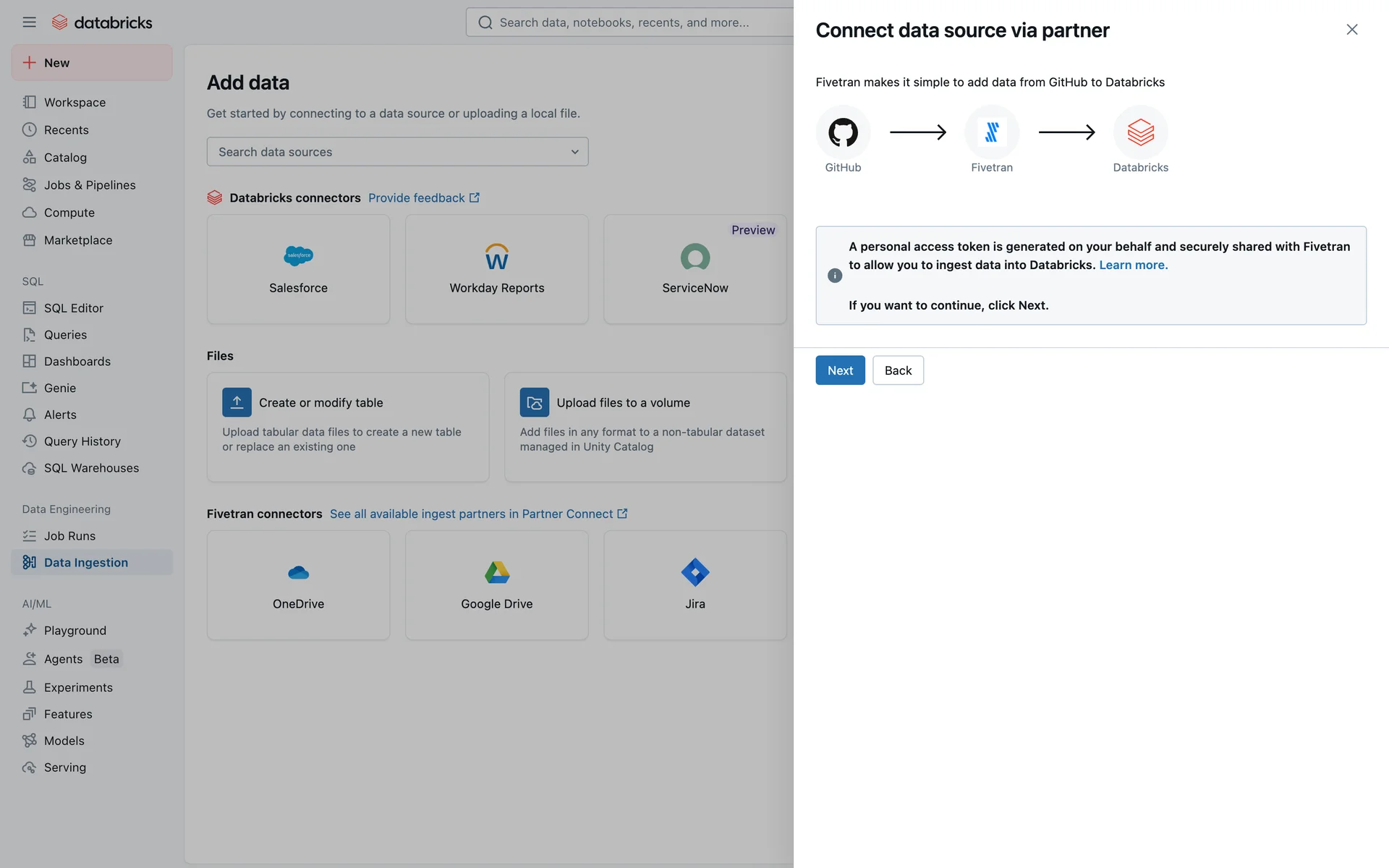Click the Back button
This screenshot has width=1389, height=868.
898,370
